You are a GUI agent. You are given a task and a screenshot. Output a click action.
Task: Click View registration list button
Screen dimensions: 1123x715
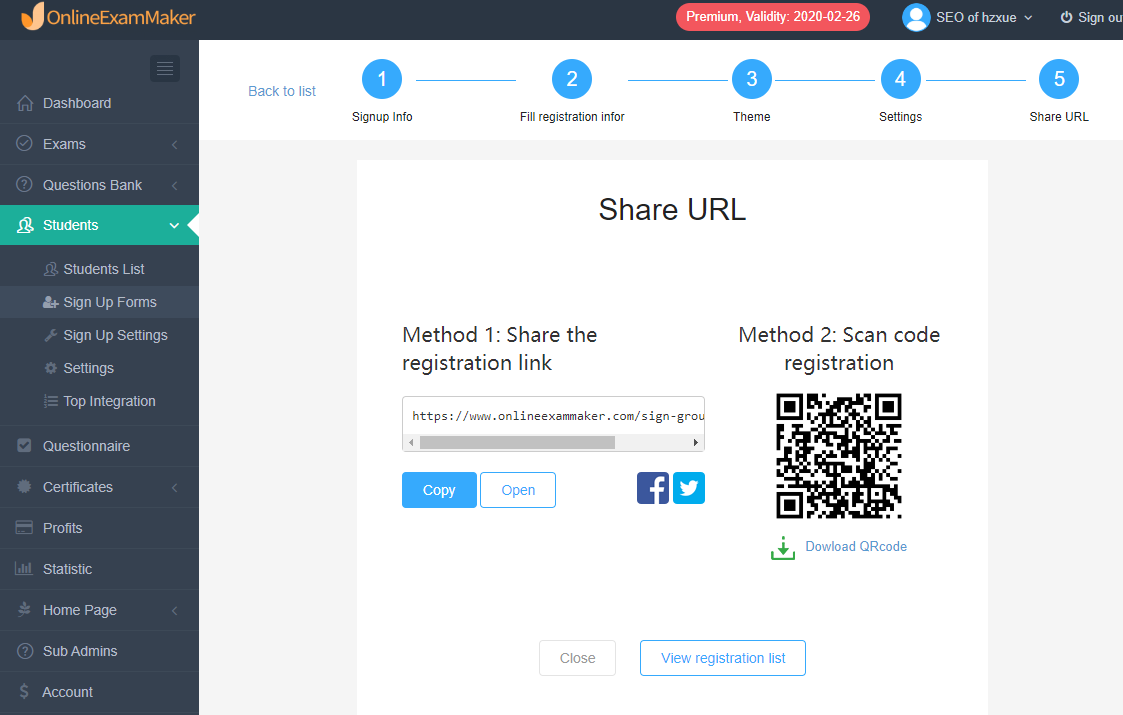coord(723,658)
